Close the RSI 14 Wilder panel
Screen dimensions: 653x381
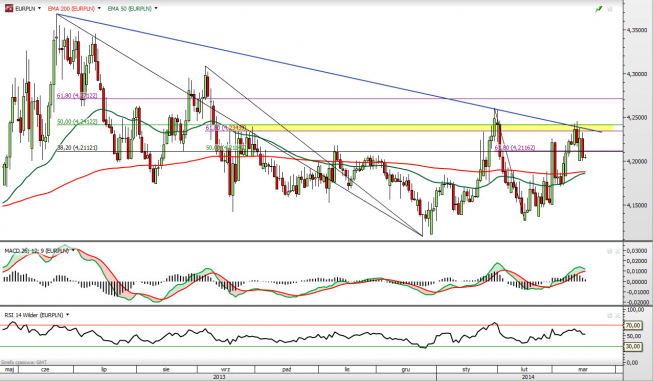click(x=617, y=315)
